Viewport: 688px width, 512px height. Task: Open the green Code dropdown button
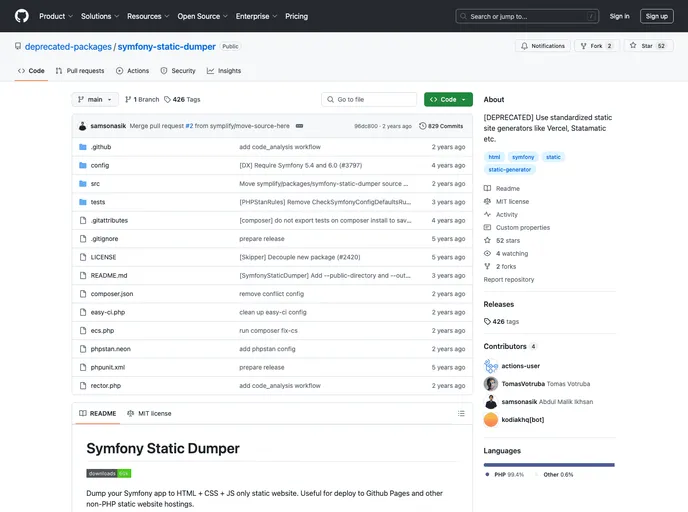(448, 100)
